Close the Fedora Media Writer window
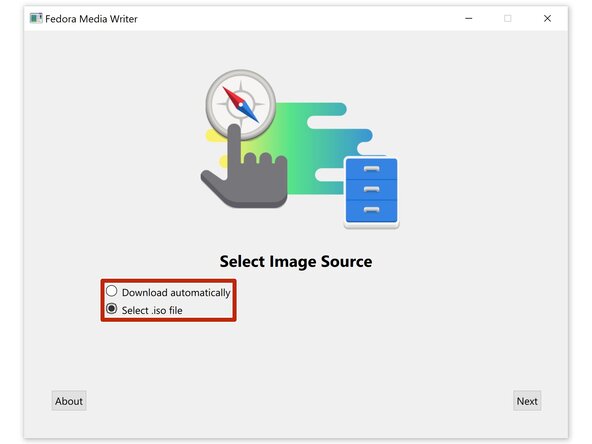The height and width of the screenshot is (444, 592). pyautogui.click(x=547, y=18)
